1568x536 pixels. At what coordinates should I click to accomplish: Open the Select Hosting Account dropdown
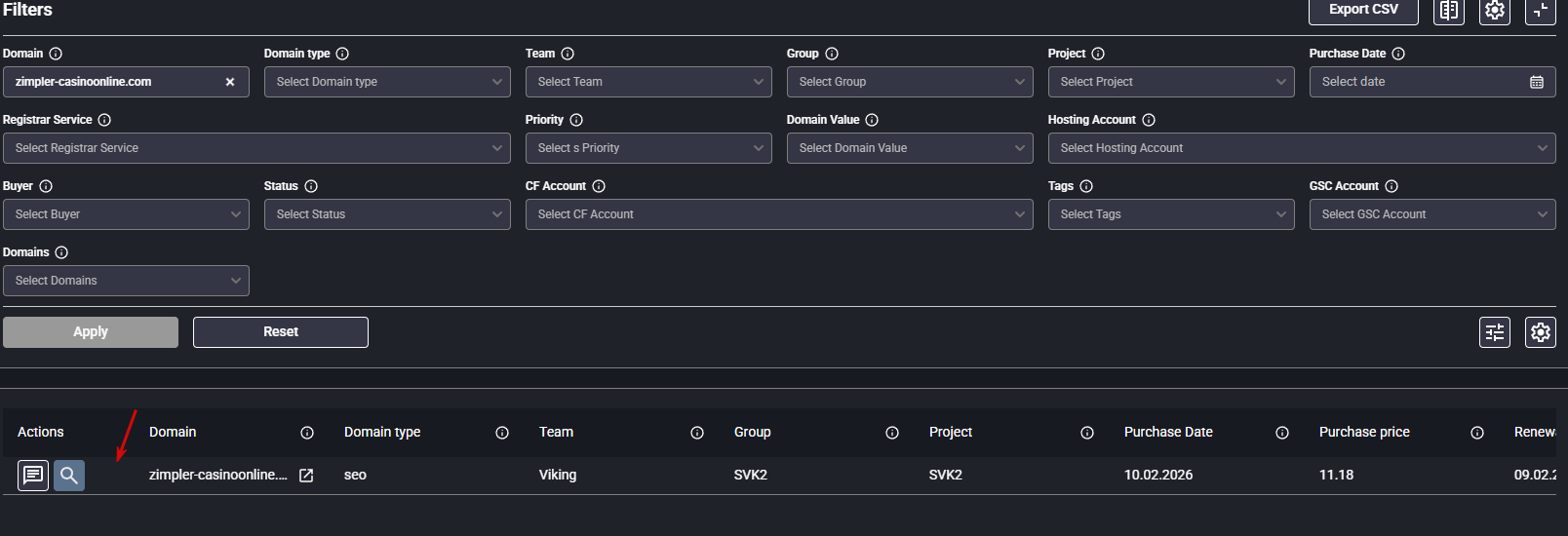coord(1302,148)
